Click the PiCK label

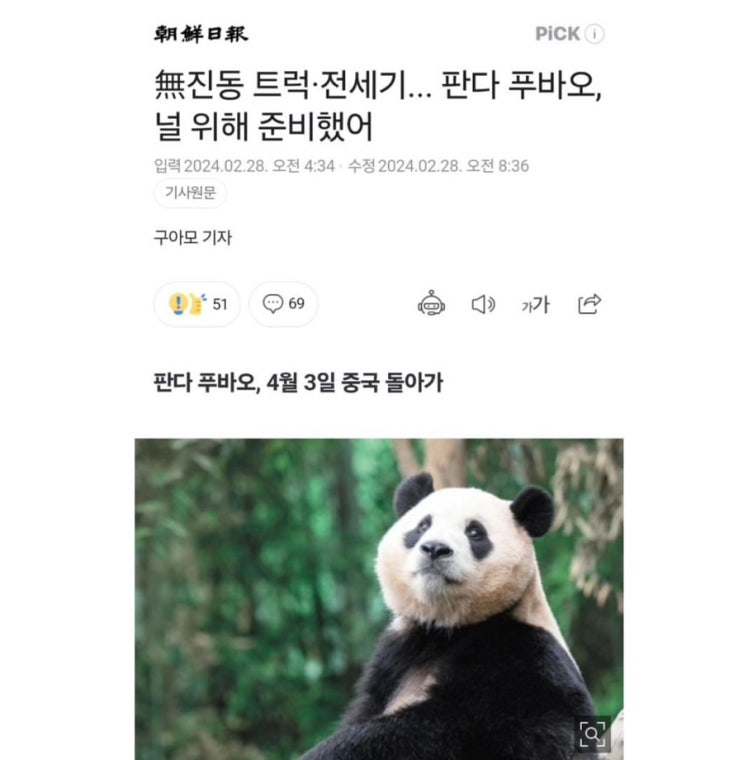pos(557,34)
